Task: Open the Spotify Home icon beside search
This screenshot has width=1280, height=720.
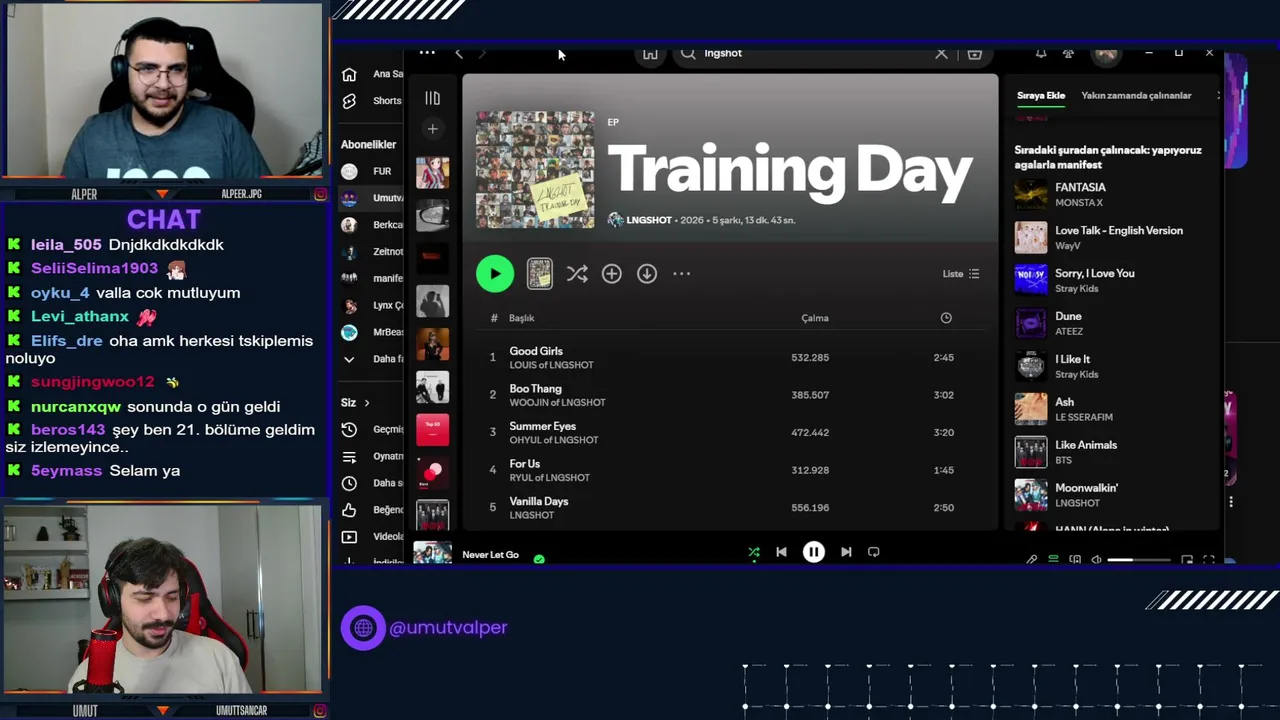Action: click(650, 54)
